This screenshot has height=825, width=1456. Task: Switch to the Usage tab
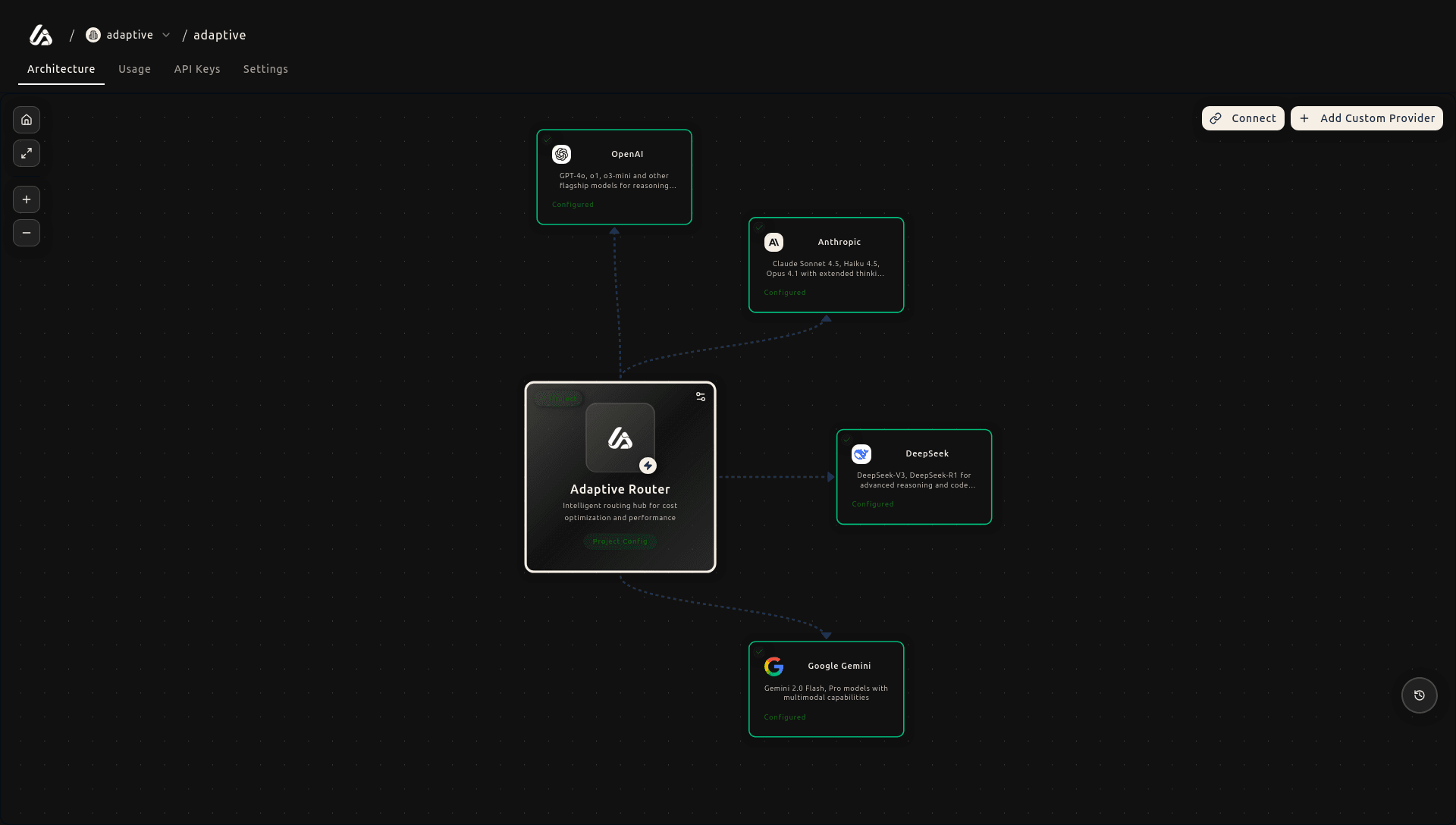pos(134,69)
